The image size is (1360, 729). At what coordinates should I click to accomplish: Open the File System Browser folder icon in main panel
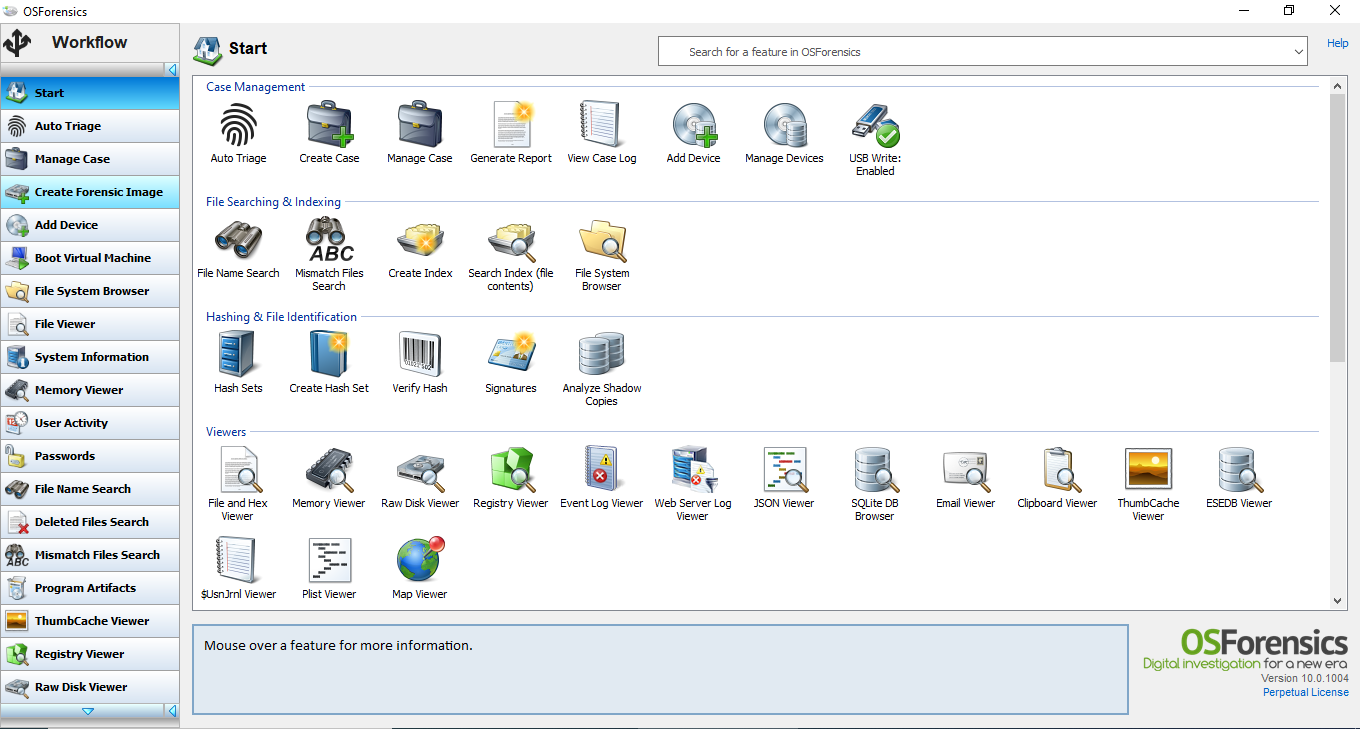tap(602, 241)
